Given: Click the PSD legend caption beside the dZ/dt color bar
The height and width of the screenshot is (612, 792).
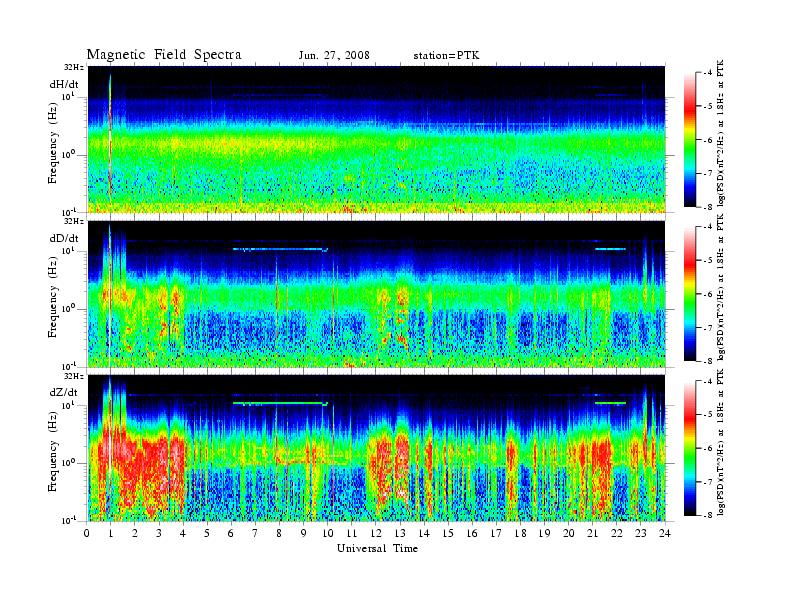Looking at the screenshot, I should click(721, 442).
